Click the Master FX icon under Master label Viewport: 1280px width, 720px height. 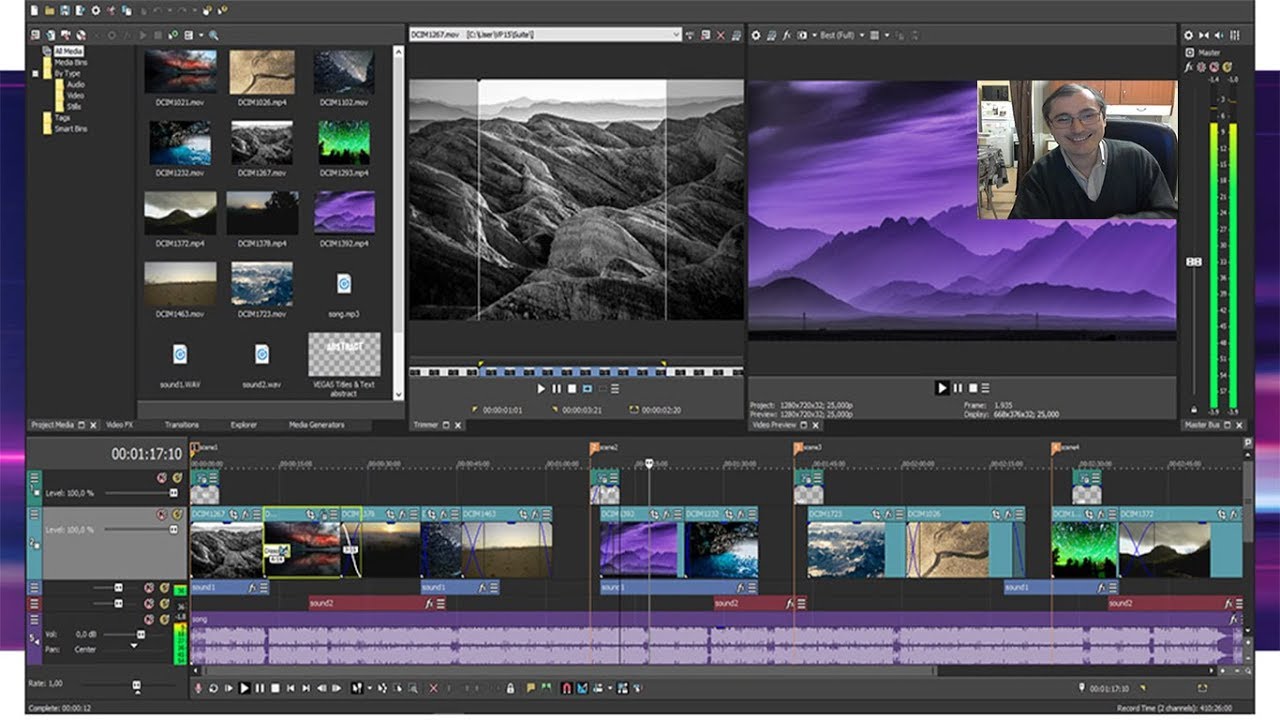1188,68
